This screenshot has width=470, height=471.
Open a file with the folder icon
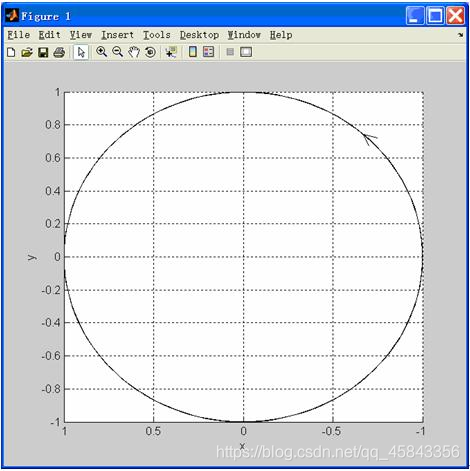27,52
